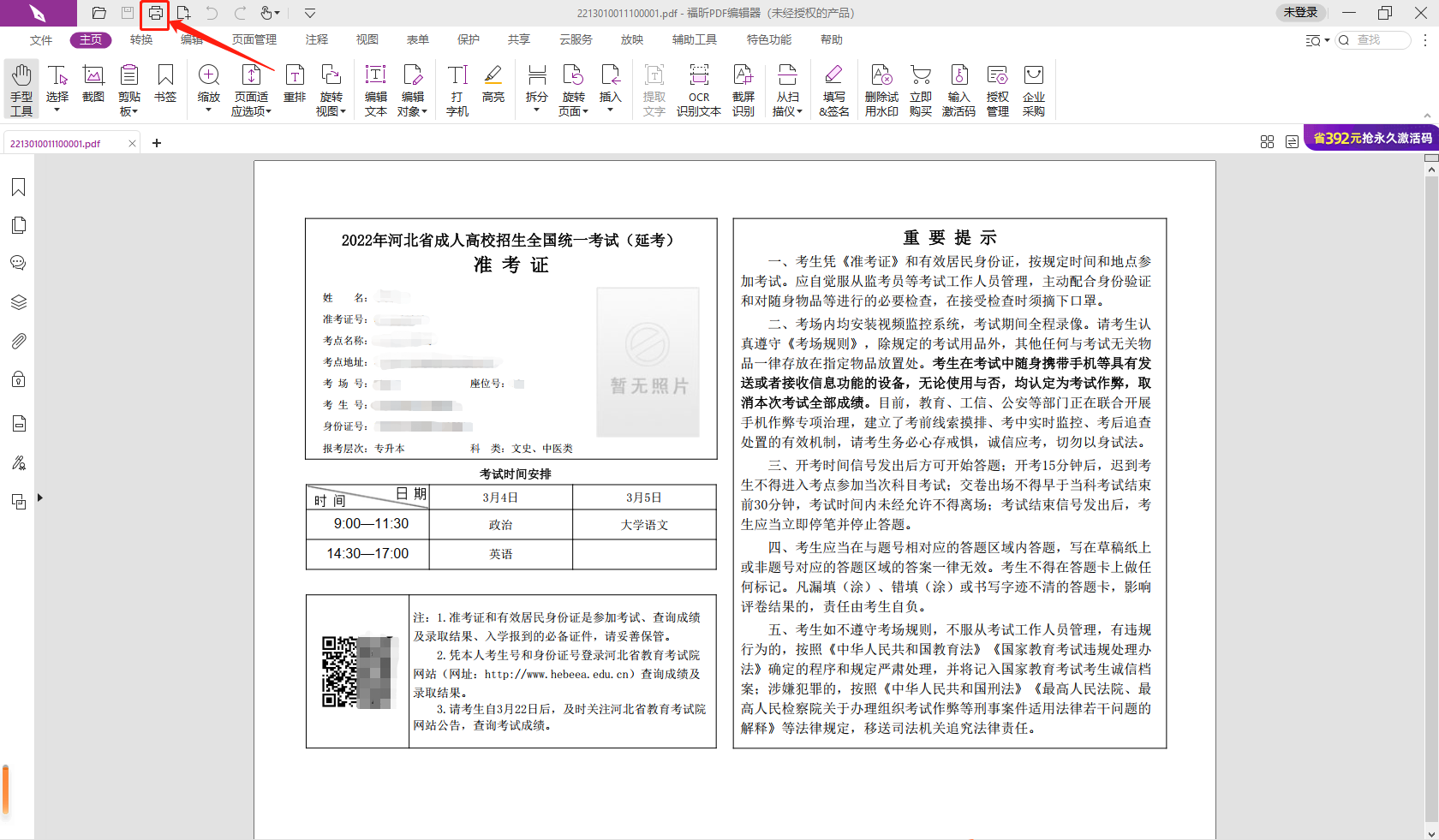Open the 编辑对象 edit object dropdown
Viewport: 1439px width, 840px height.
[413, 89]
